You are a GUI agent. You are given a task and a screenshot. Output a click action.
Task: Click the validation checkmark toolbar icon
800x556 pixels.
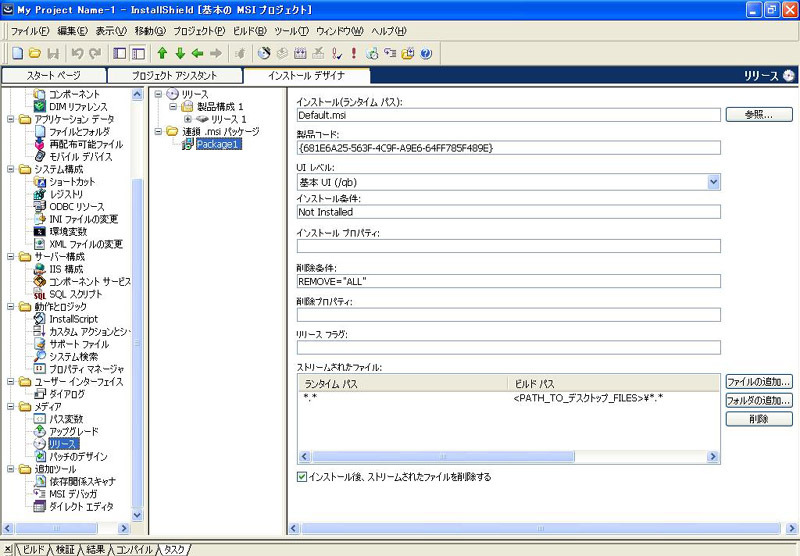click(x=336, y=53)
